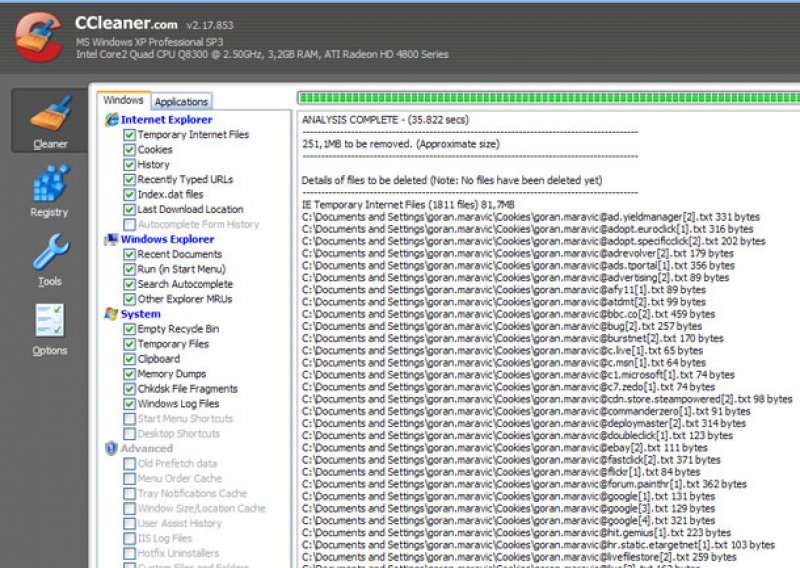Select the ebay[2].txt cookie entry
This screenshot has height=568, width=800.
point(505,448)
